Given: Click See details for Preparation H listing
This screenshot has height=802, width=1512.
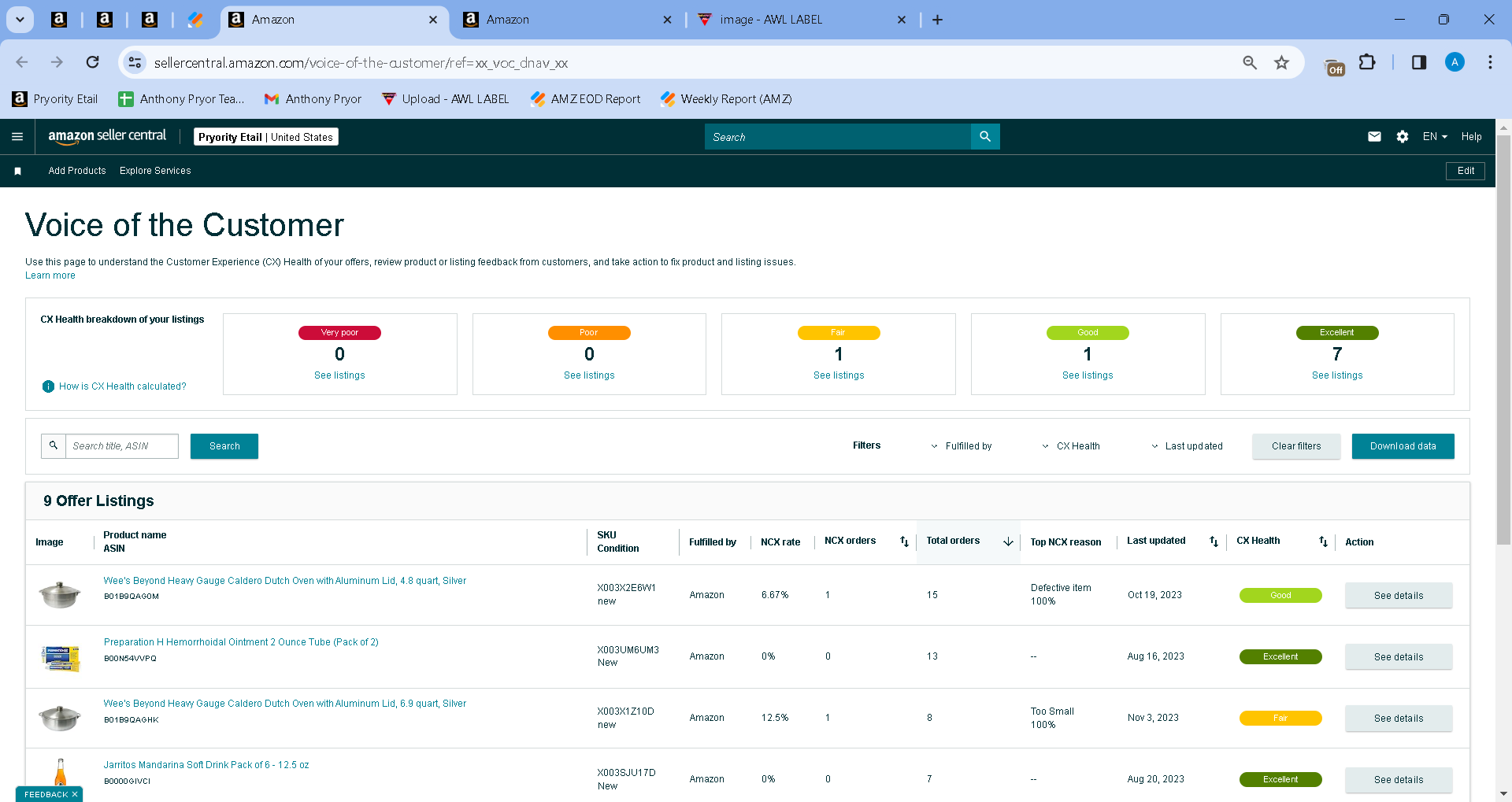Looking at the screenshot, I should click(x=1399, y=657).
